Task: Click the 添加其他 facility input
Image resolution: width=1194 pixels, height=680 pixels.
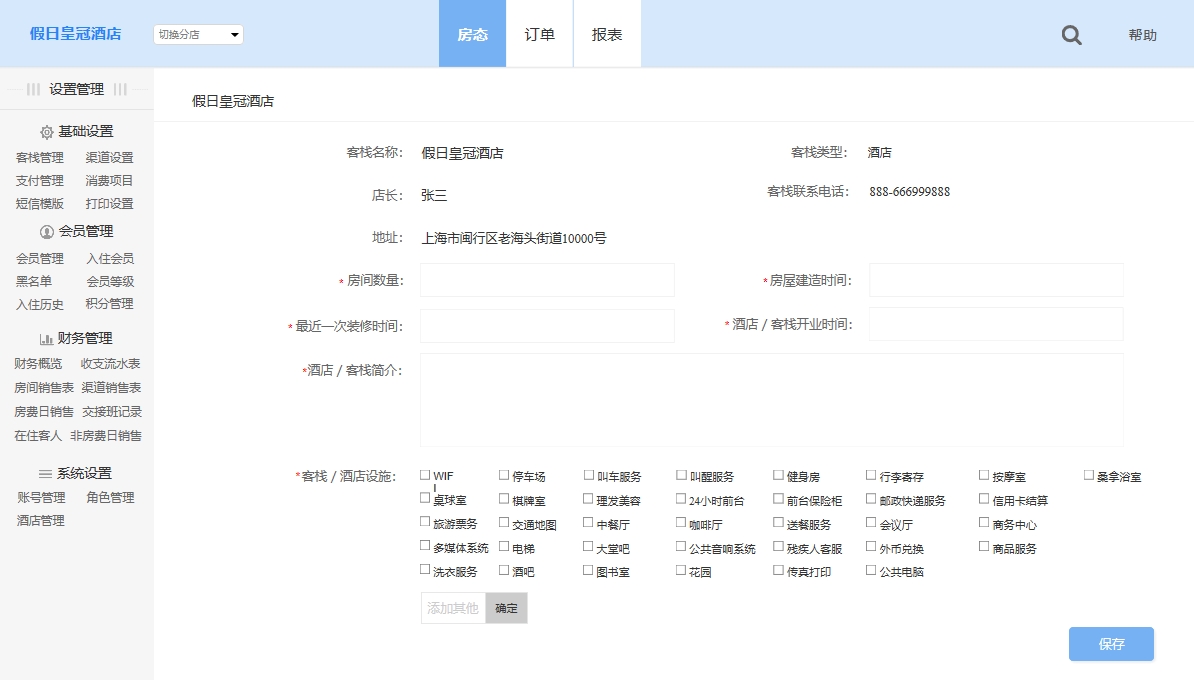Action: tap(453, 608)
